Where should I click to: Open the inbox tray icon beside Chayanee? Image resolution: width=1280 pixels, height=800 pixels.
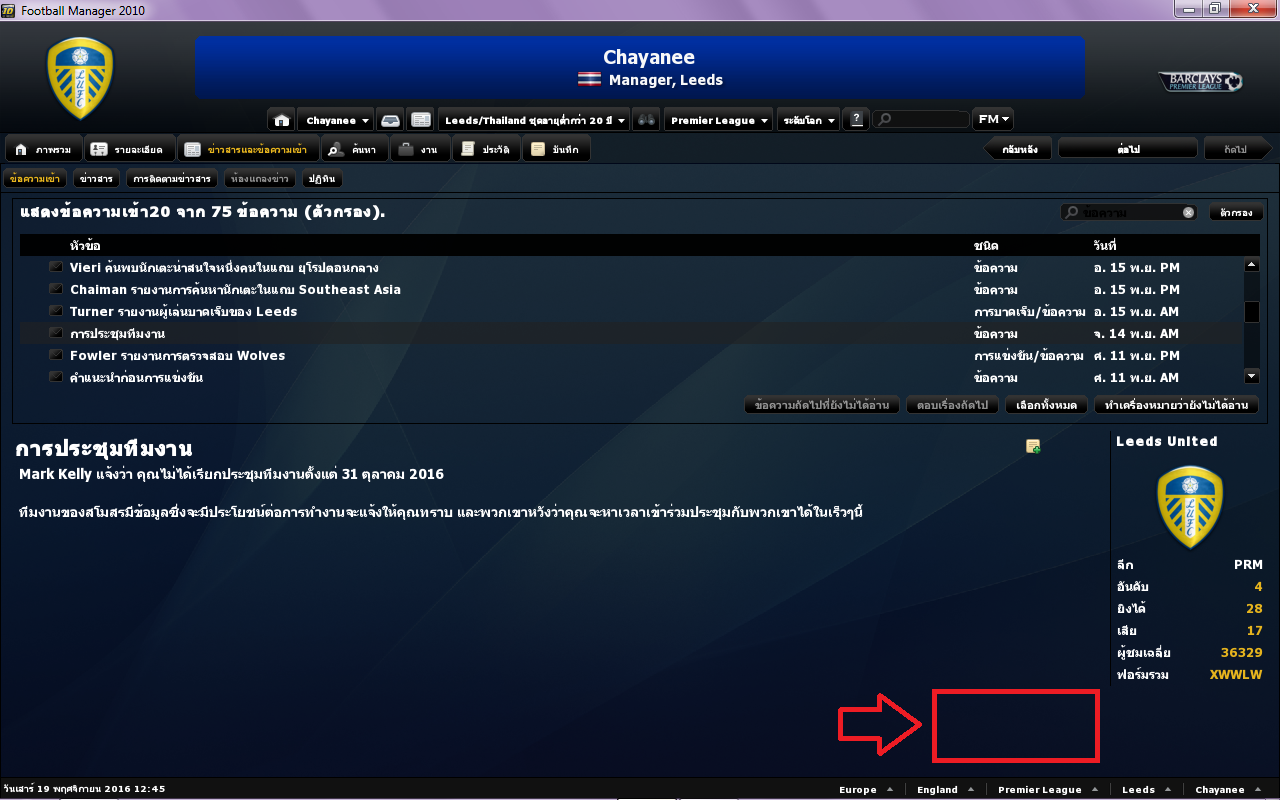click(391, 120)
